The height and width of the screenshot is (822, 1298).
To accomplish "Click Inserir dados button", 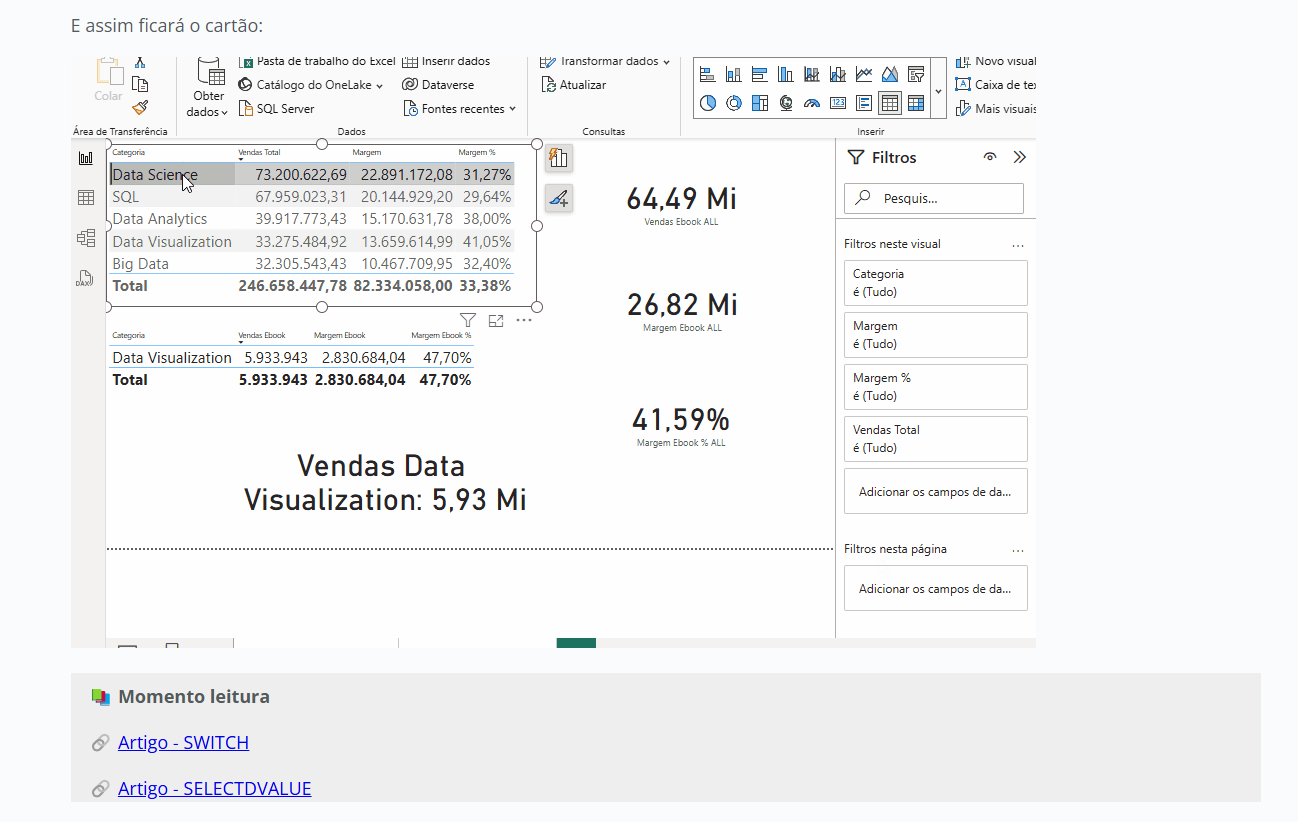I will (x=446, y=62).
